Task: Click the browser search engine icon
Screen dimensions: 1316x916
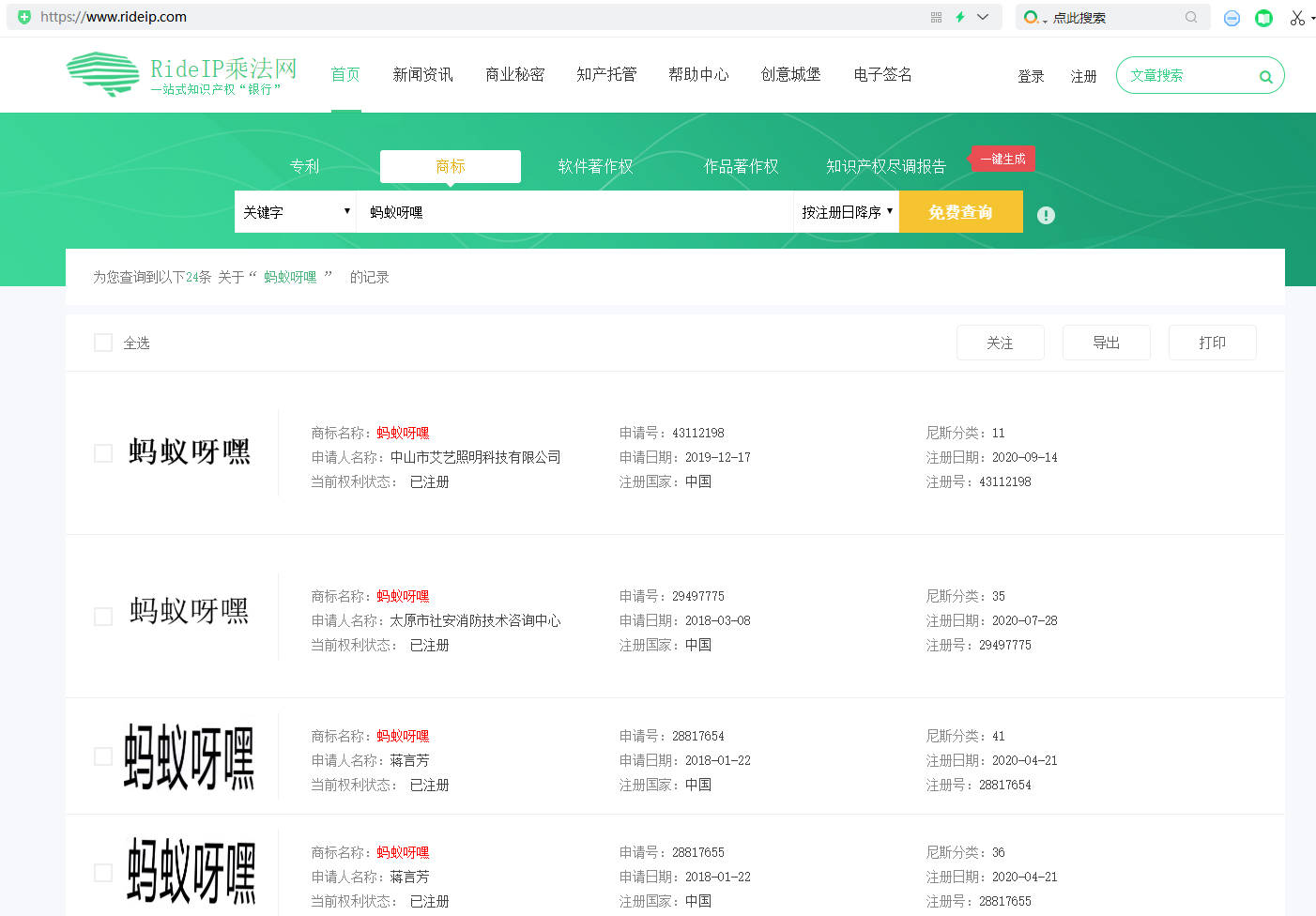Action: [1031, 17]
